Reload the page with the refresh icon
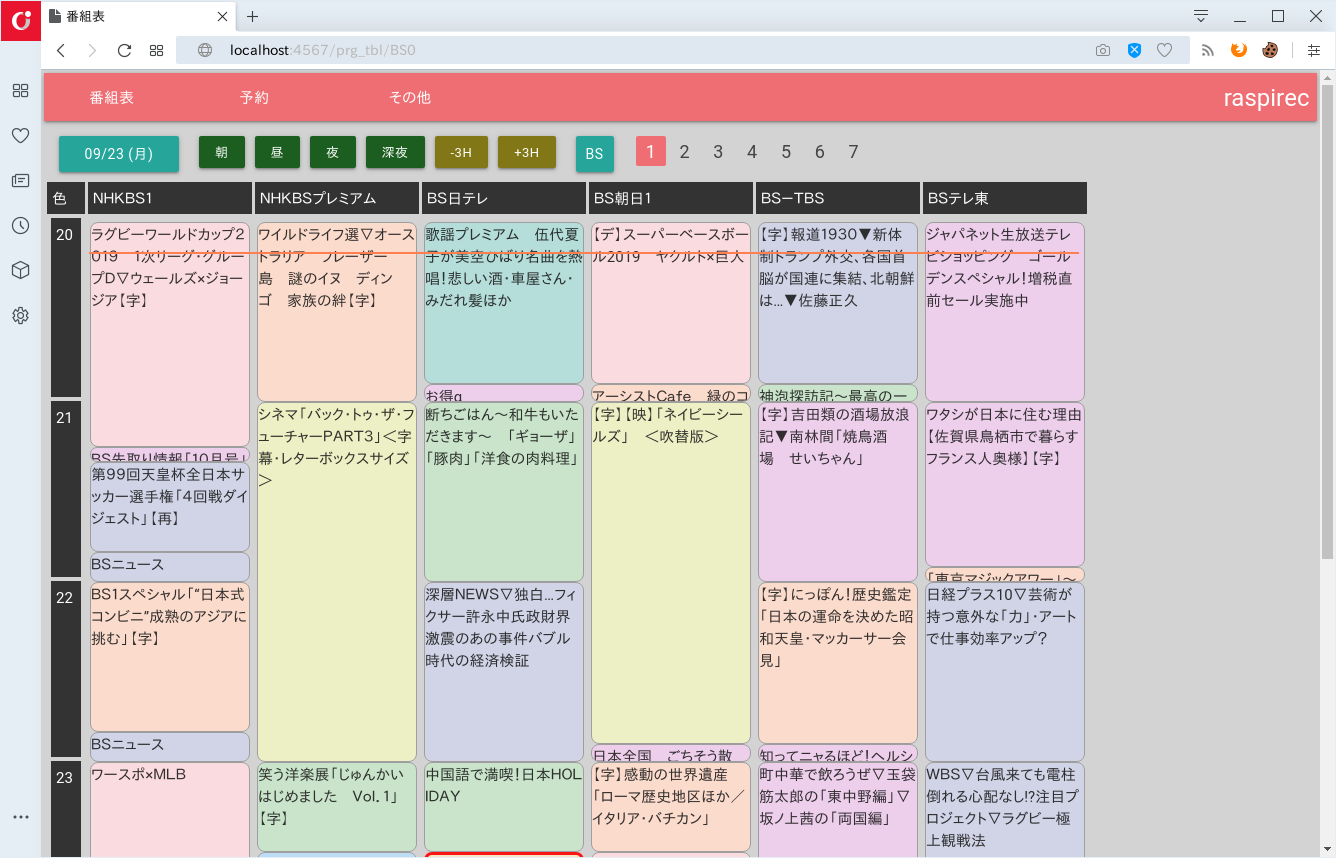Screen dimensions: 1336x858 124,50
